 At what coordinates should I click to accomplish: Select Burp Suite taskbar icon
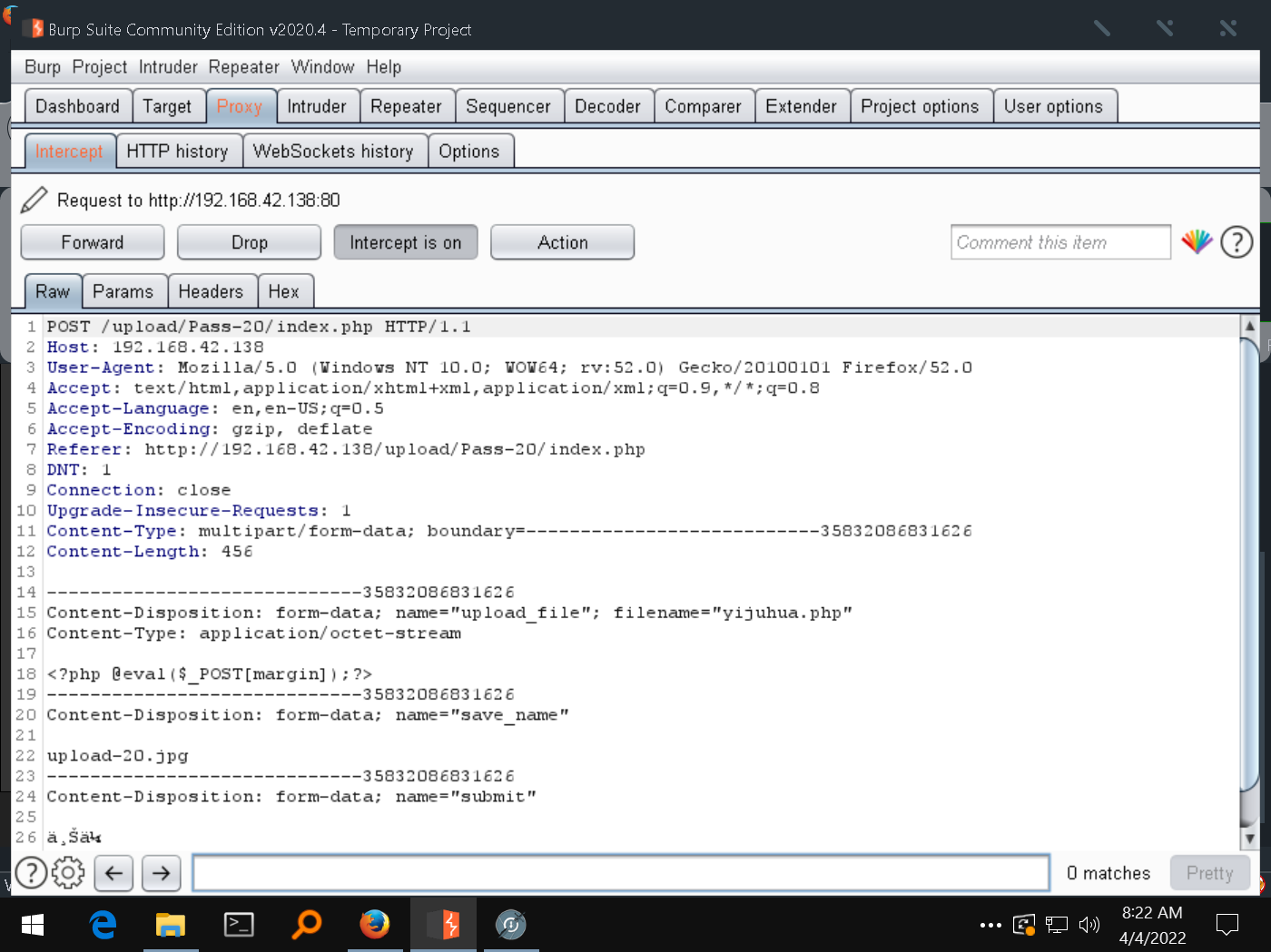(x=443, y=925)
